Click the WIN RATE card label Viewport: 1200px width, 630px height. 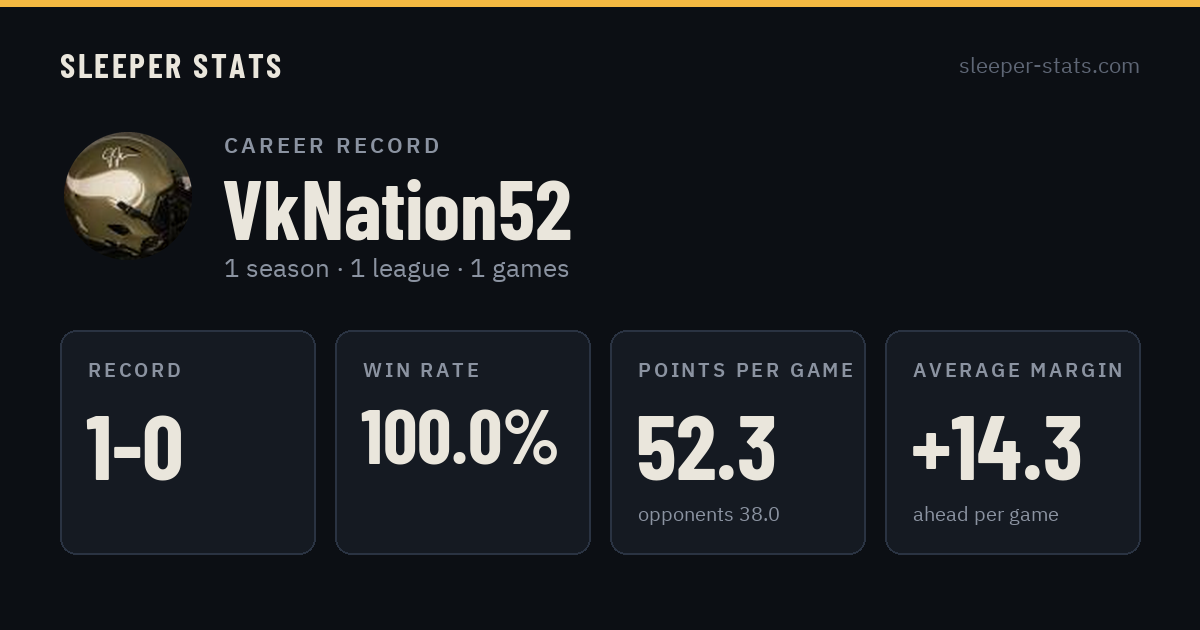point(422,370)
